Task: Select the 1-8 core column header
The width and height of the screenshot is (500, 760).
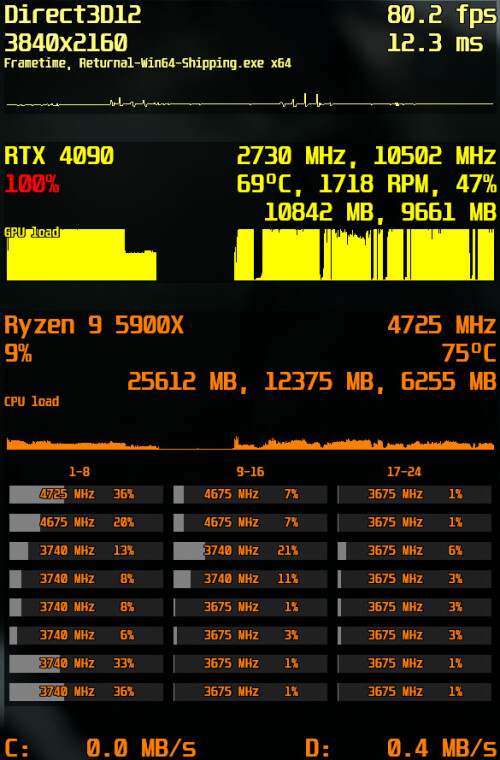Action: (79, 472)
